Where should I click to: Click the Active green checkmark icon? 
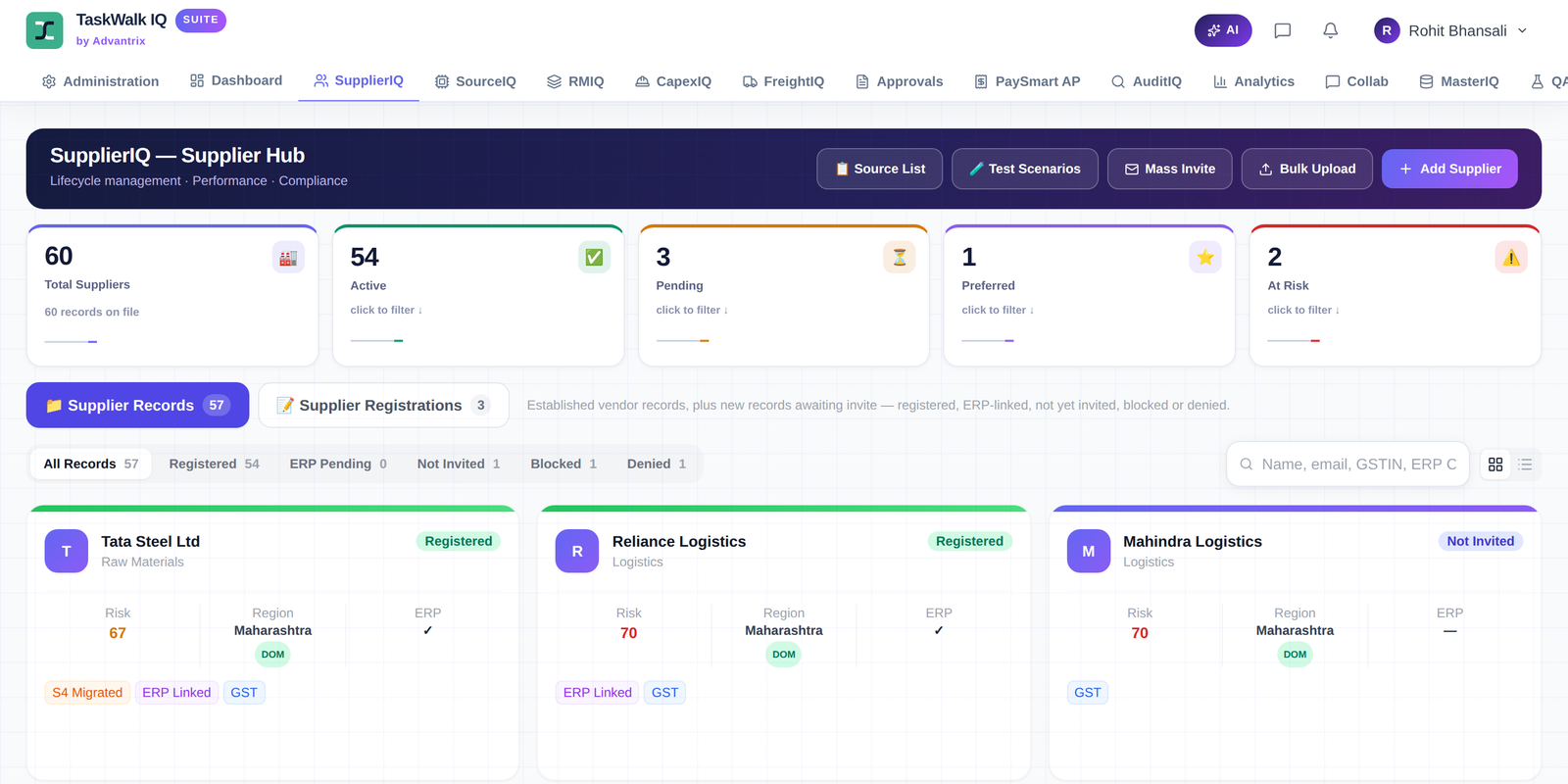pos(594,257)
